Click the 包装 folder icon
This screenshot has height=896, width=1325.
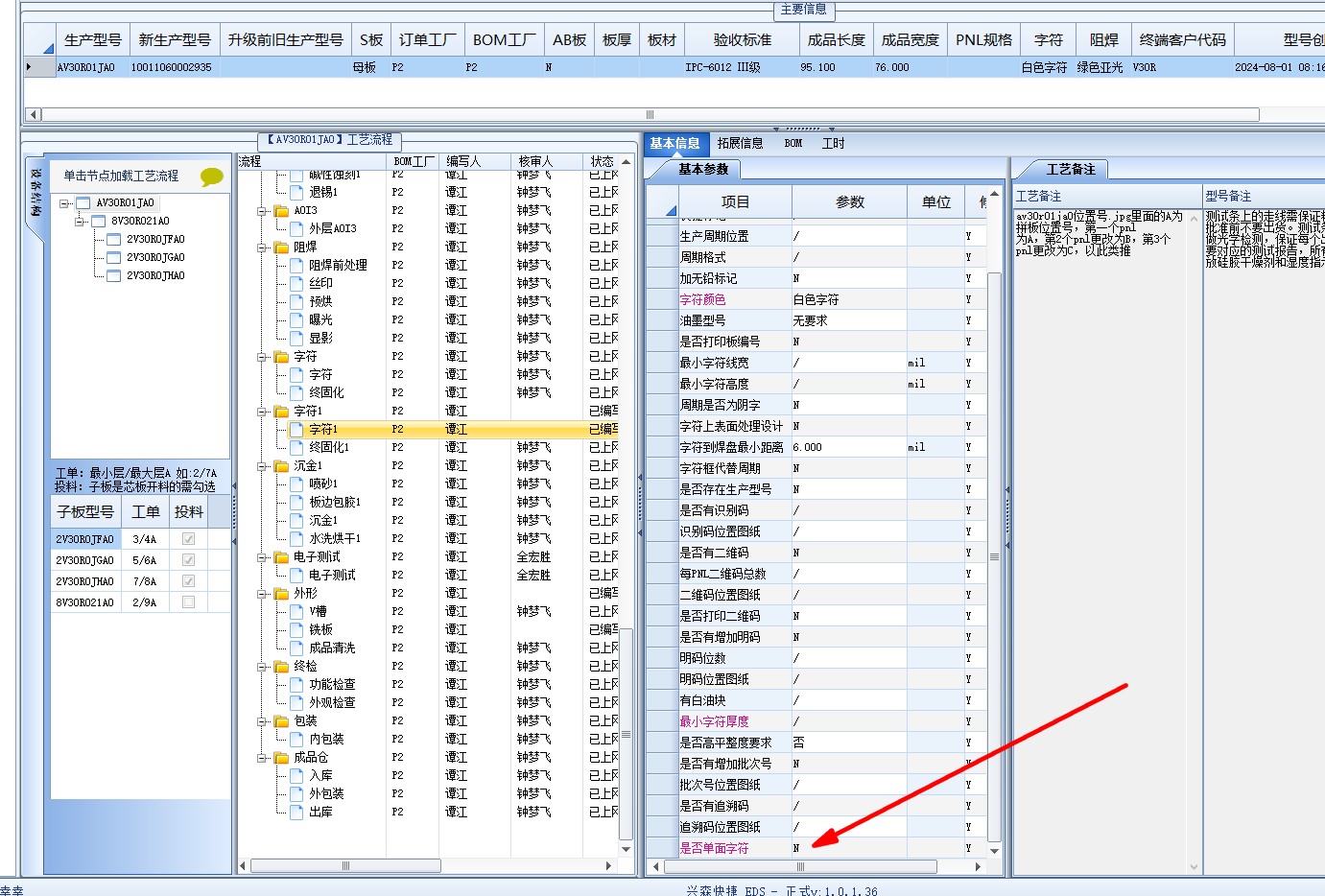tap(281, 721)
